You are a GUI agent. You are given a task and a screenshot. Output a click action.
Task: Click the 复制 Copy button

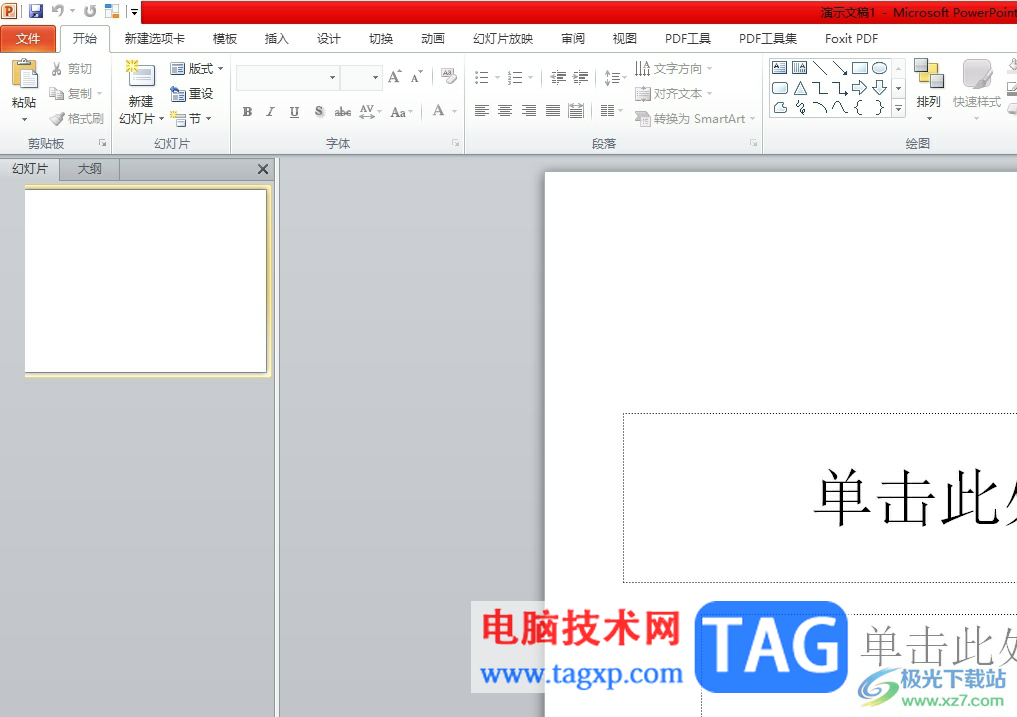click(76, 94)
